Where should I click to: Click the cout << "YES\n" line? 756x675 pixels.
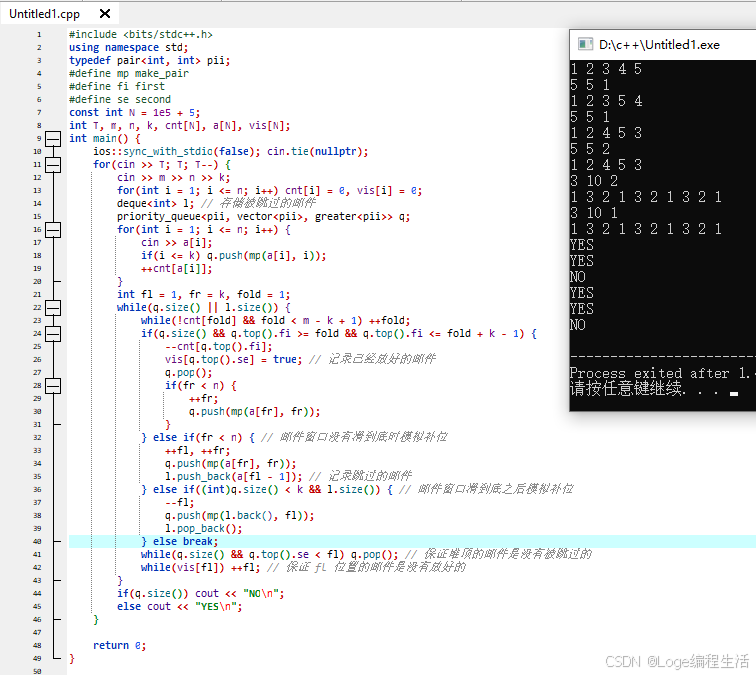pyautogui.click(x=180, y=607)
